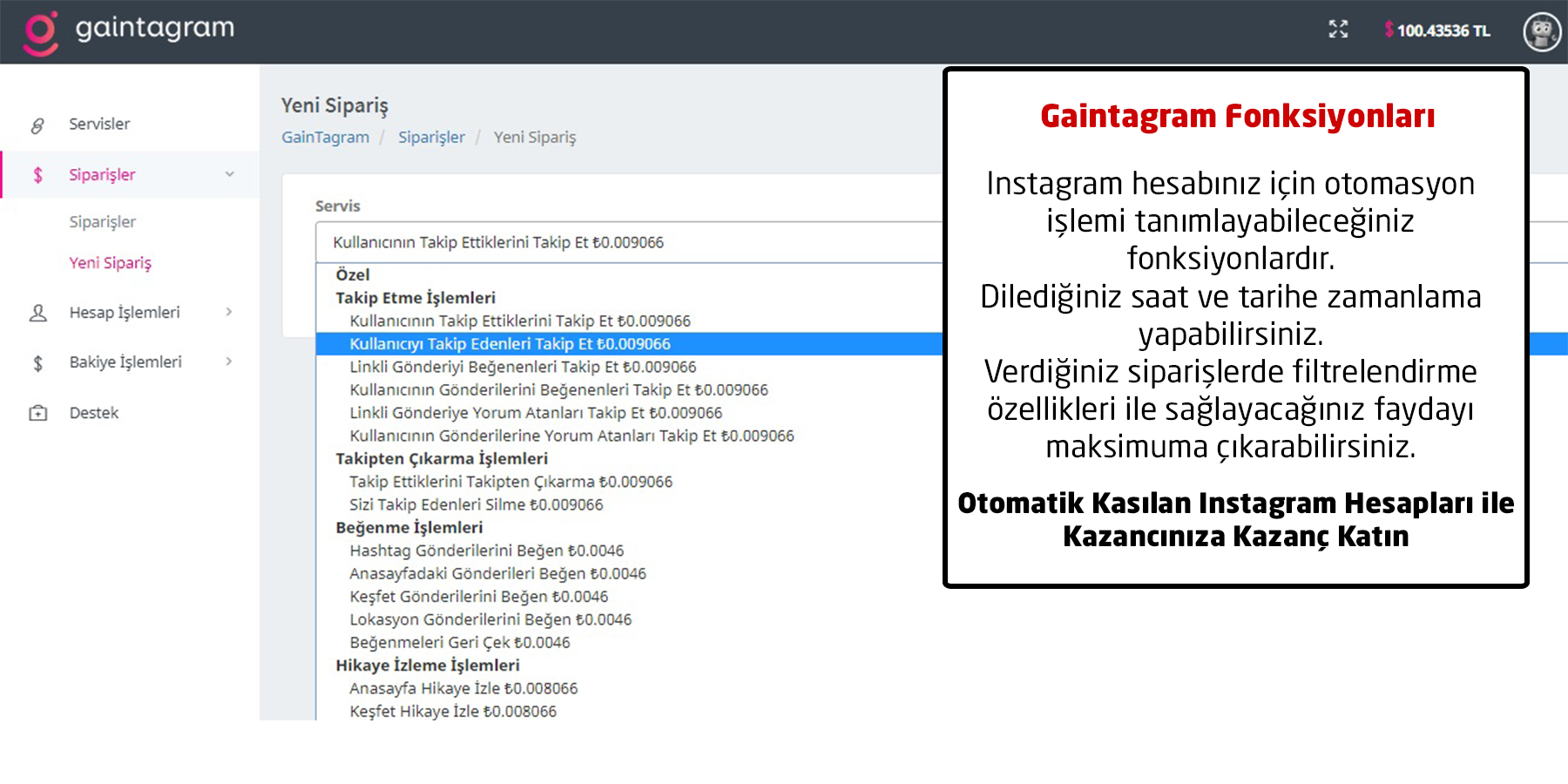
Task: Select Kullanıcının Gönderilerine Yorum Atanları Takip Et
Action: point(571,436)
